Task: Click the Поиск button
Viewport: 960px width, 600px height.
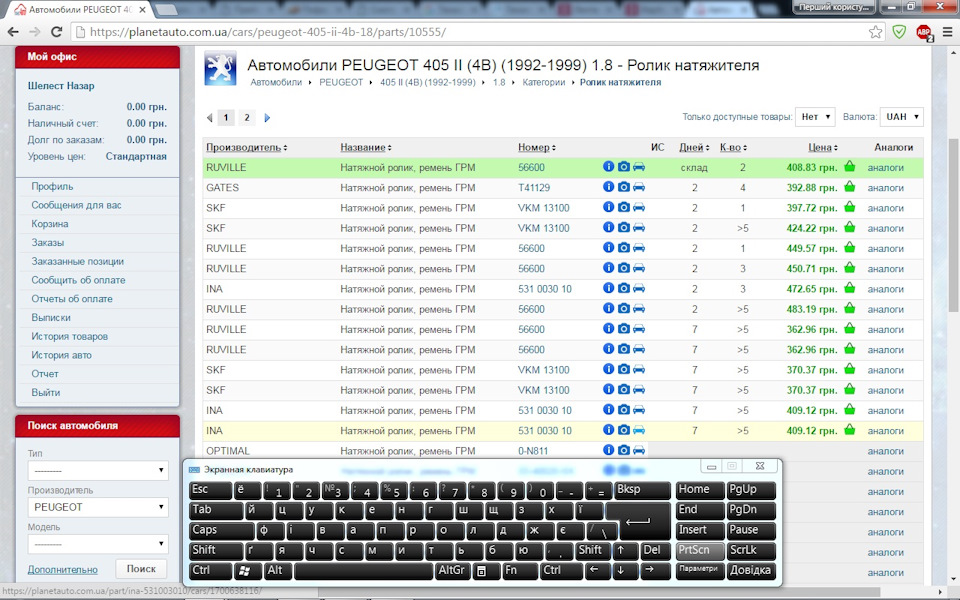Action: (x=141, y=569)
